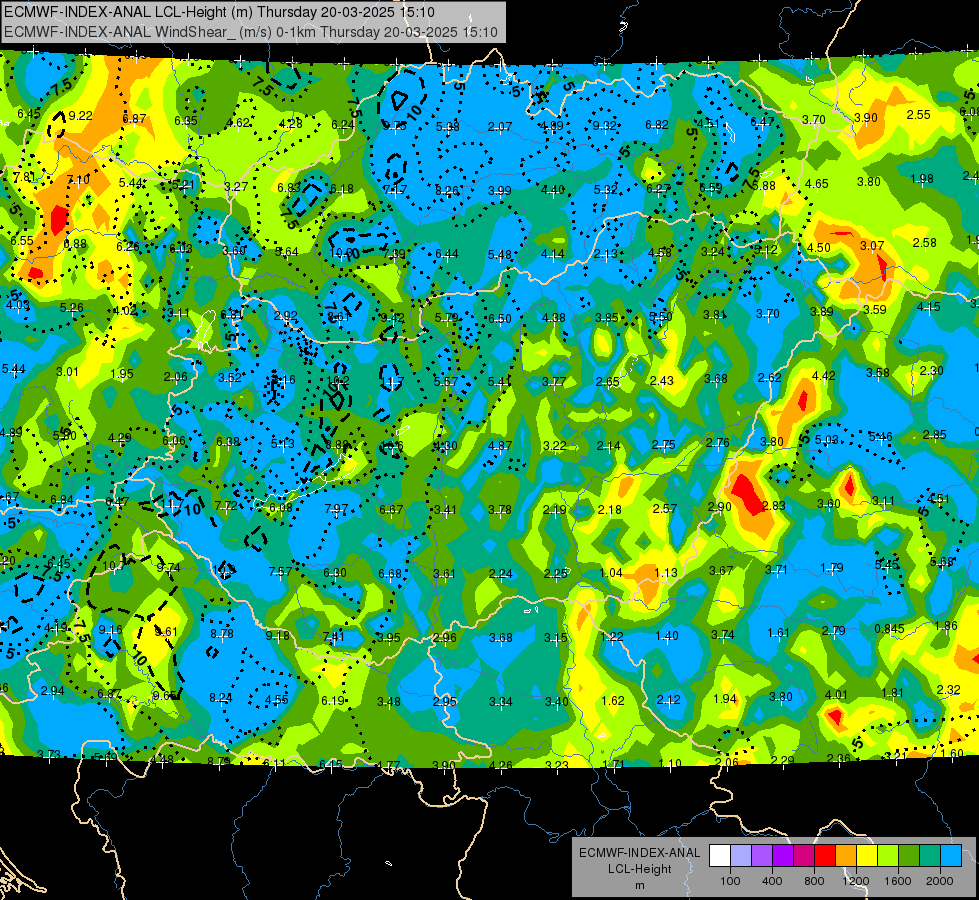
Task: Click the LCL-Height title line at top
Action: 219,12
